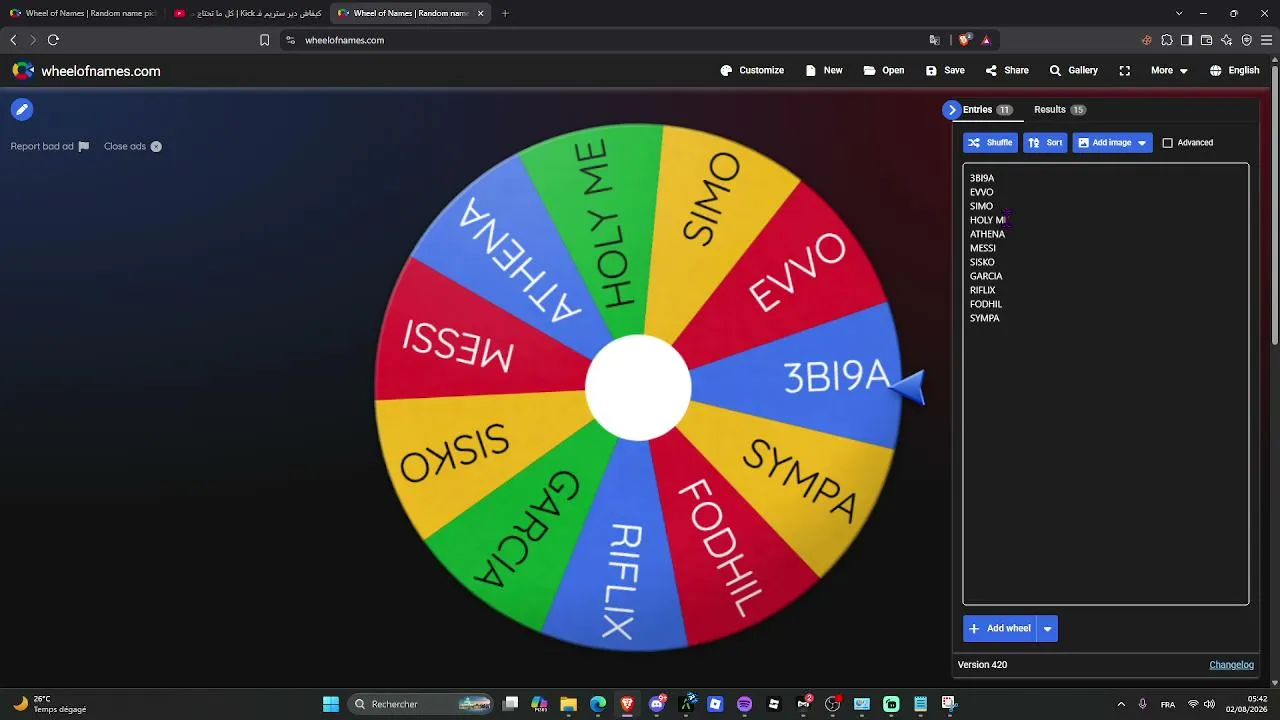The image size is (1280, 720).
Task: Open Brave Shields lion icon
Action: (x=964, y=40)
